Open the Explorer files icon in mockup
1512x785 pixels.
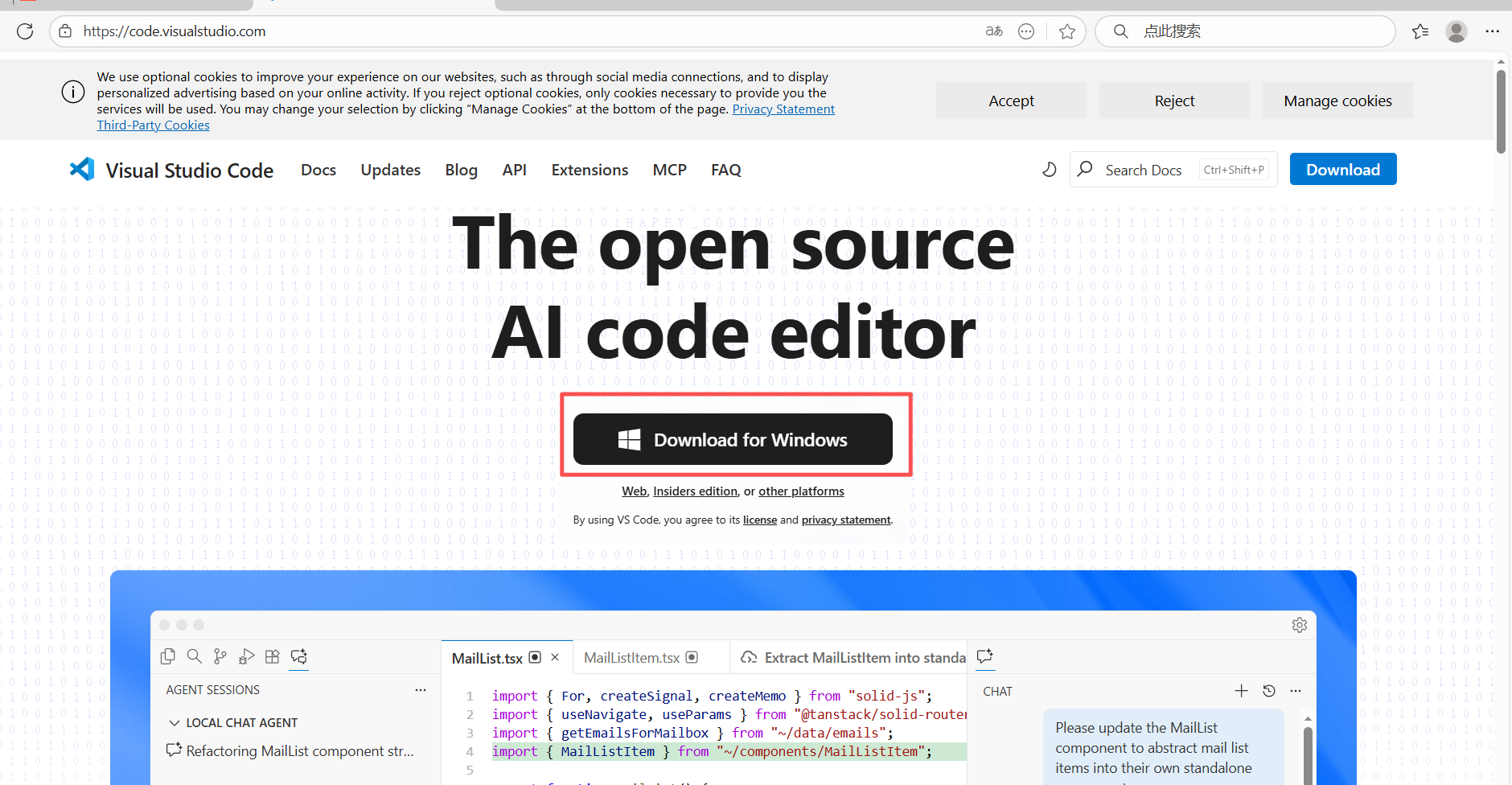tap(168, 656)
